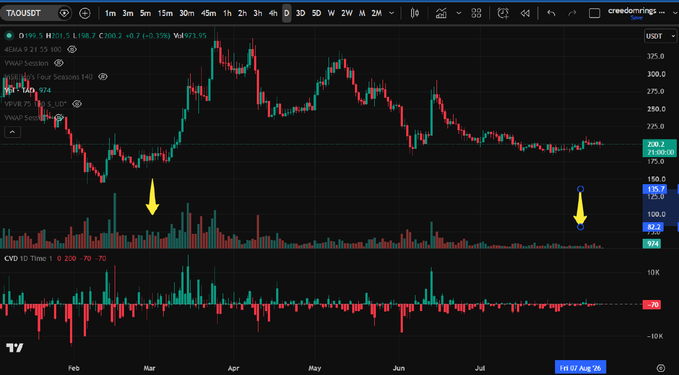Image resolution: width=679 pixels, height=375 pixels.
Task: Toggle visibility of 4EMA 9 21 55 100
Action: pyautogui.click(x=72, y=49)
